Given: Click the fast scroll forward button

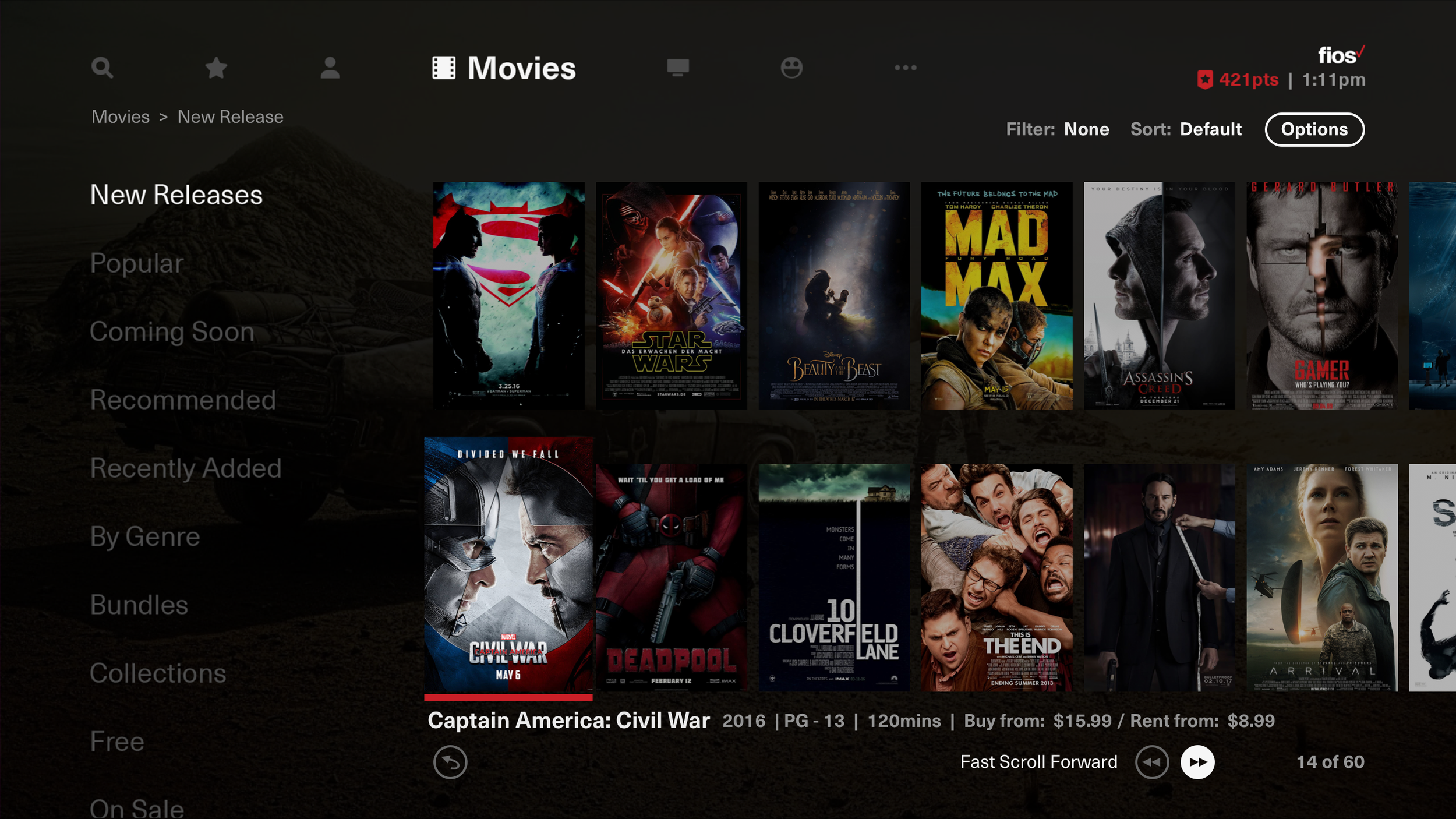Looking at the screenshot, I should (1197, 762).
